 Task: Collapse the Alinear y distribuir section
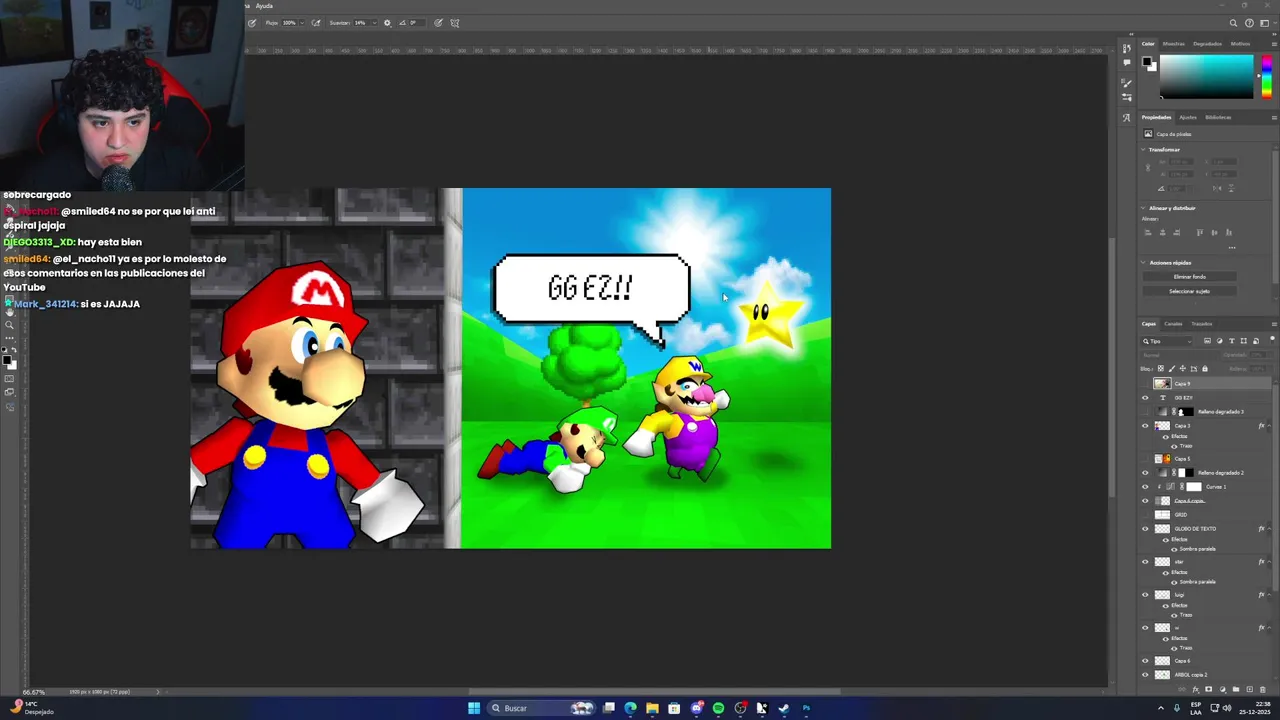pyautogui.click(x=1144, y=208)
